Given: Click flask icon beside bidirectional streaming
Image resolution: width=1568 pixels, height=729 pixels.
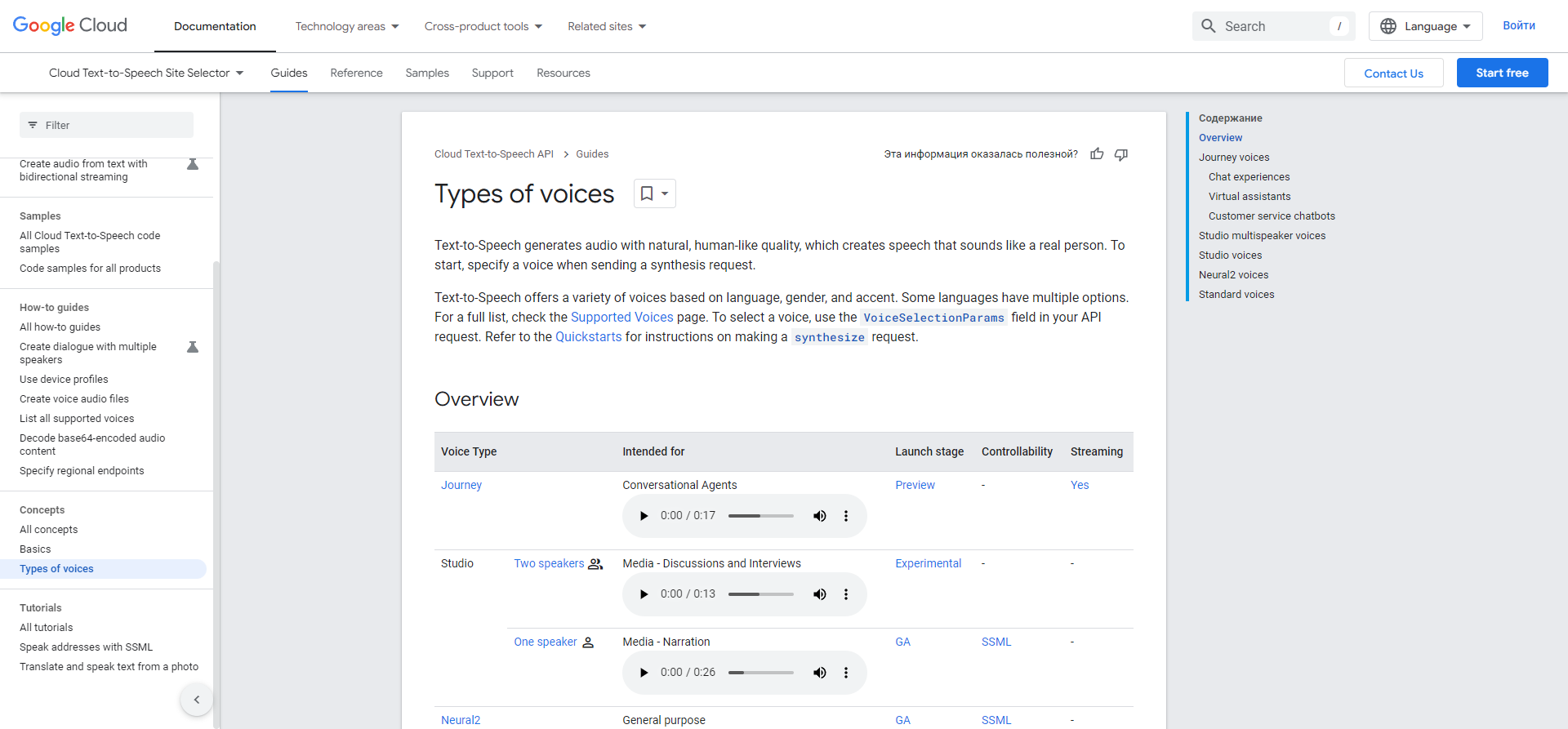Looking at the screenshot, I should pos(193,164).
